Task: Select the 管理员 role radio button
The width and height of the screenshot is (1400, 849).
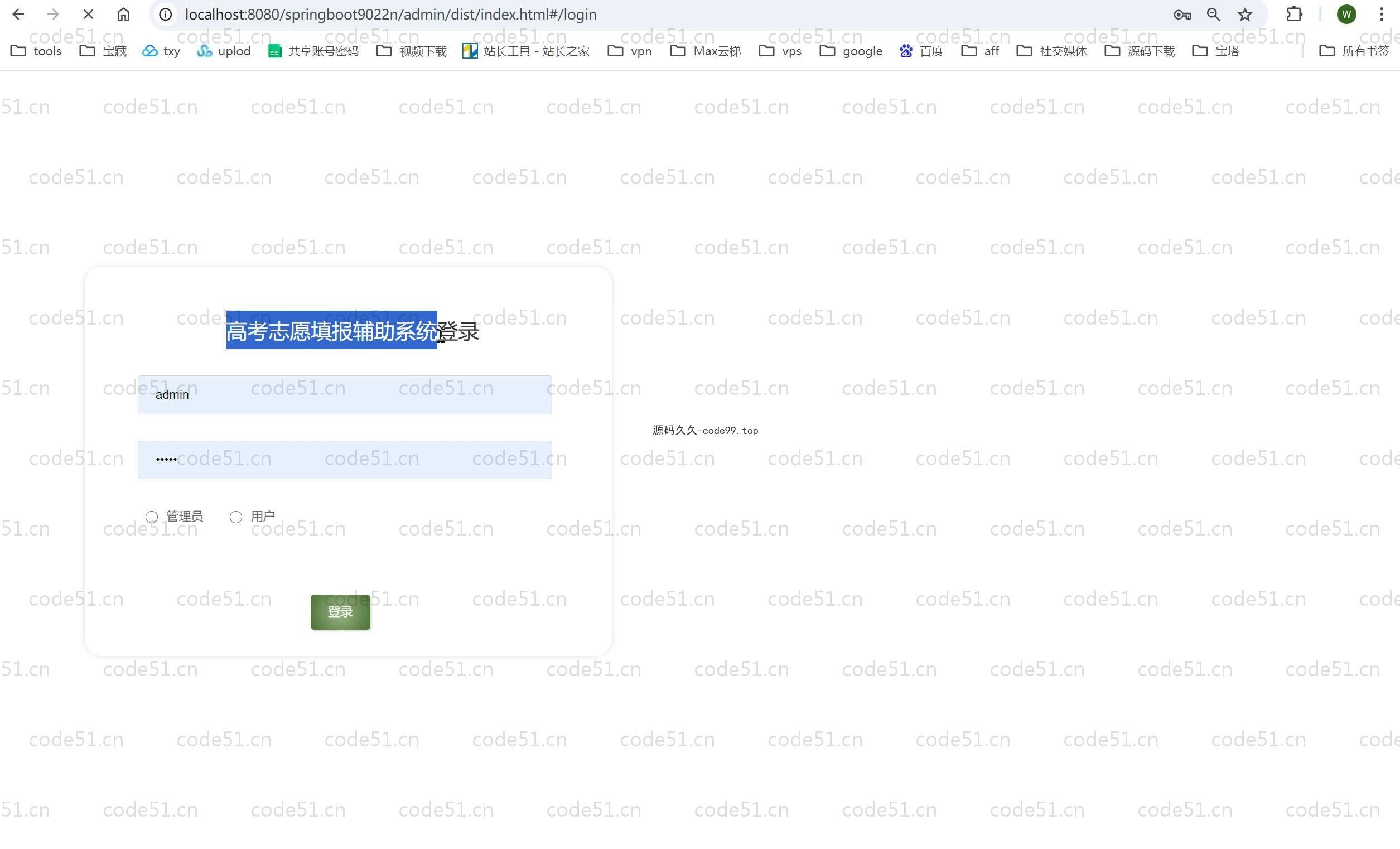Action: (x=151, y=517)
